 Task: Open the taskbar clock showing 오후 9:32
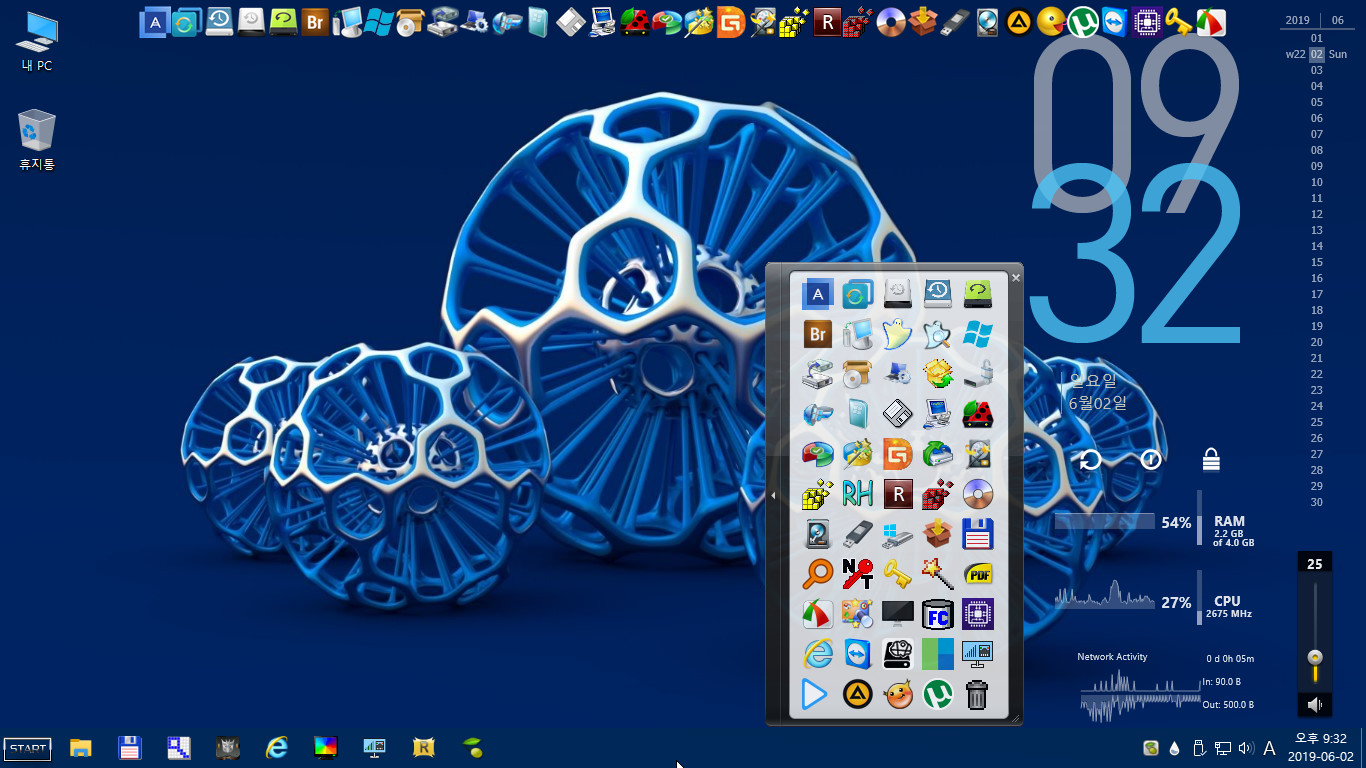tap(1321, 747)
